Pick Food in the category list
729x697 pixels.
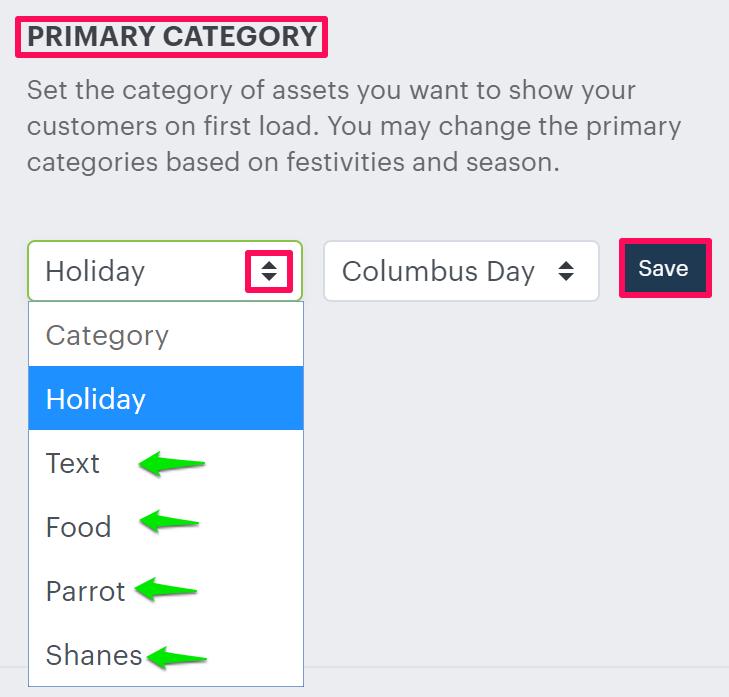click(x=78, y=527)
